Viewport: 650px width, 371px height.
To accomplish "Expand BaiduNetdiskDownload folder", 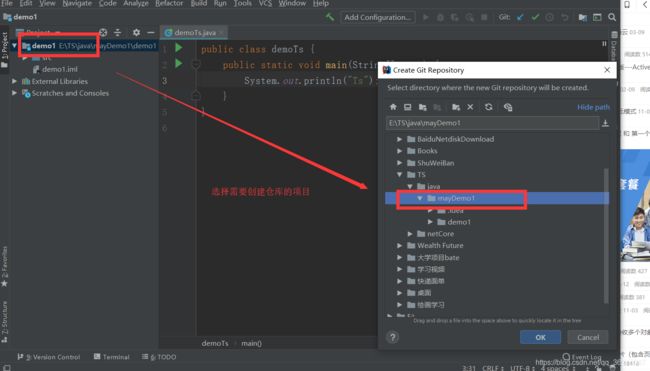I will tap(400, 139).
